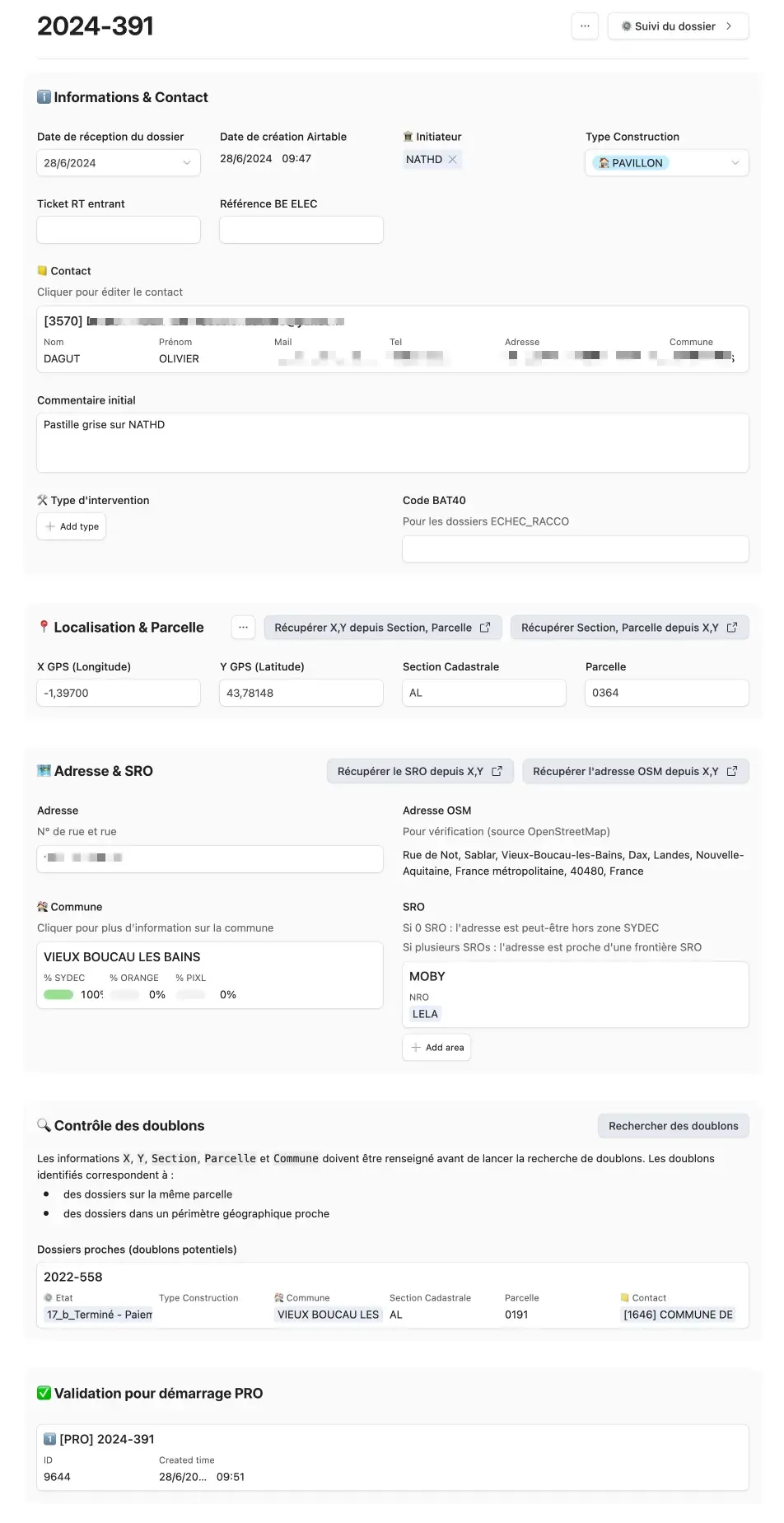The height and width of the screenshot is (1523, 784).
Task: Click the Localisation pin icon
Action: coord(44,628)
